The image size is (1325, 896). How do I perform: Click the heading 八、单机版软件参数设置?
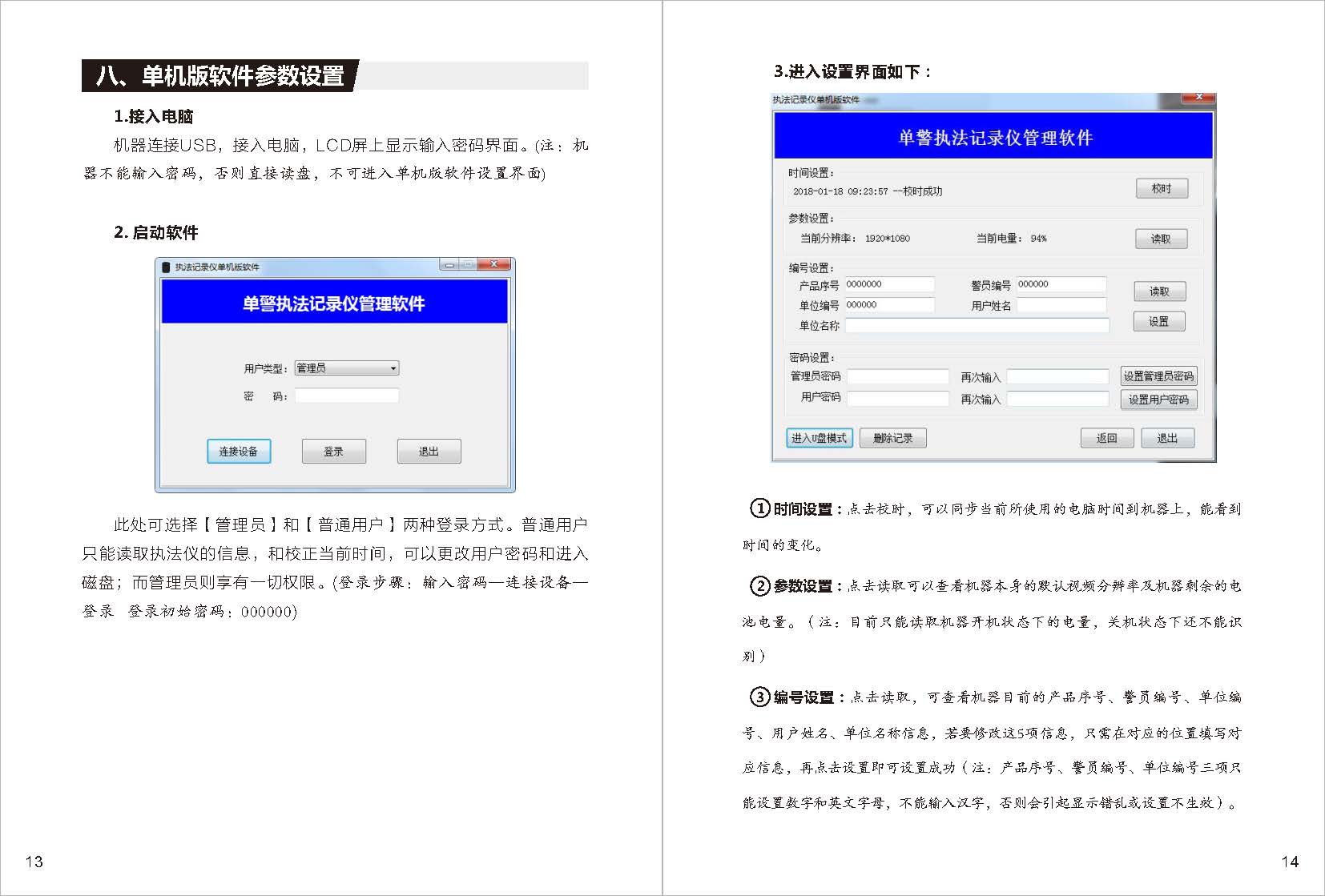220,76
